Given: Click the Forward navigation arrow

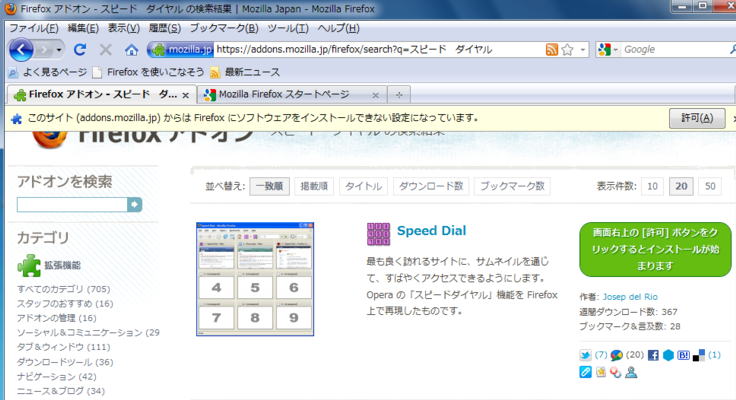Looking at the screenshot, I should [44, 50].
